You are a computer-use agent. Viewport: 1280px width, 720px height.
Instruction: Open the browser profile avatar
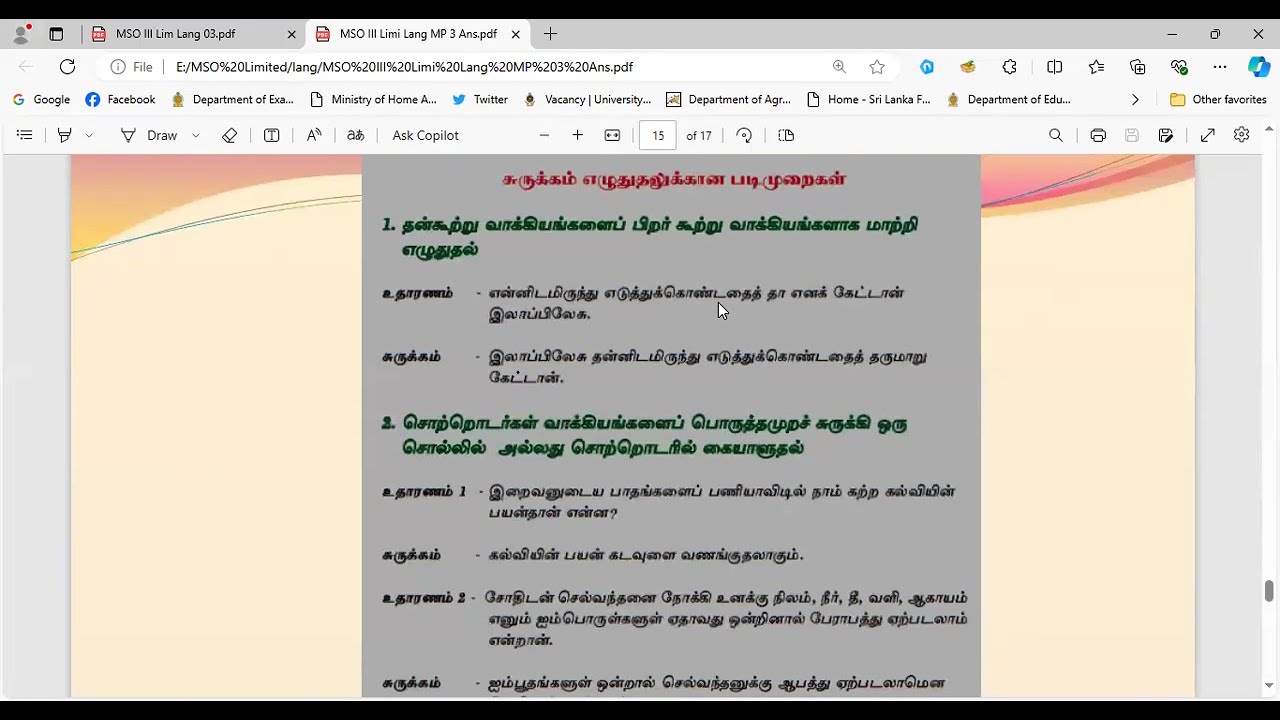click(x=21, y=34)
